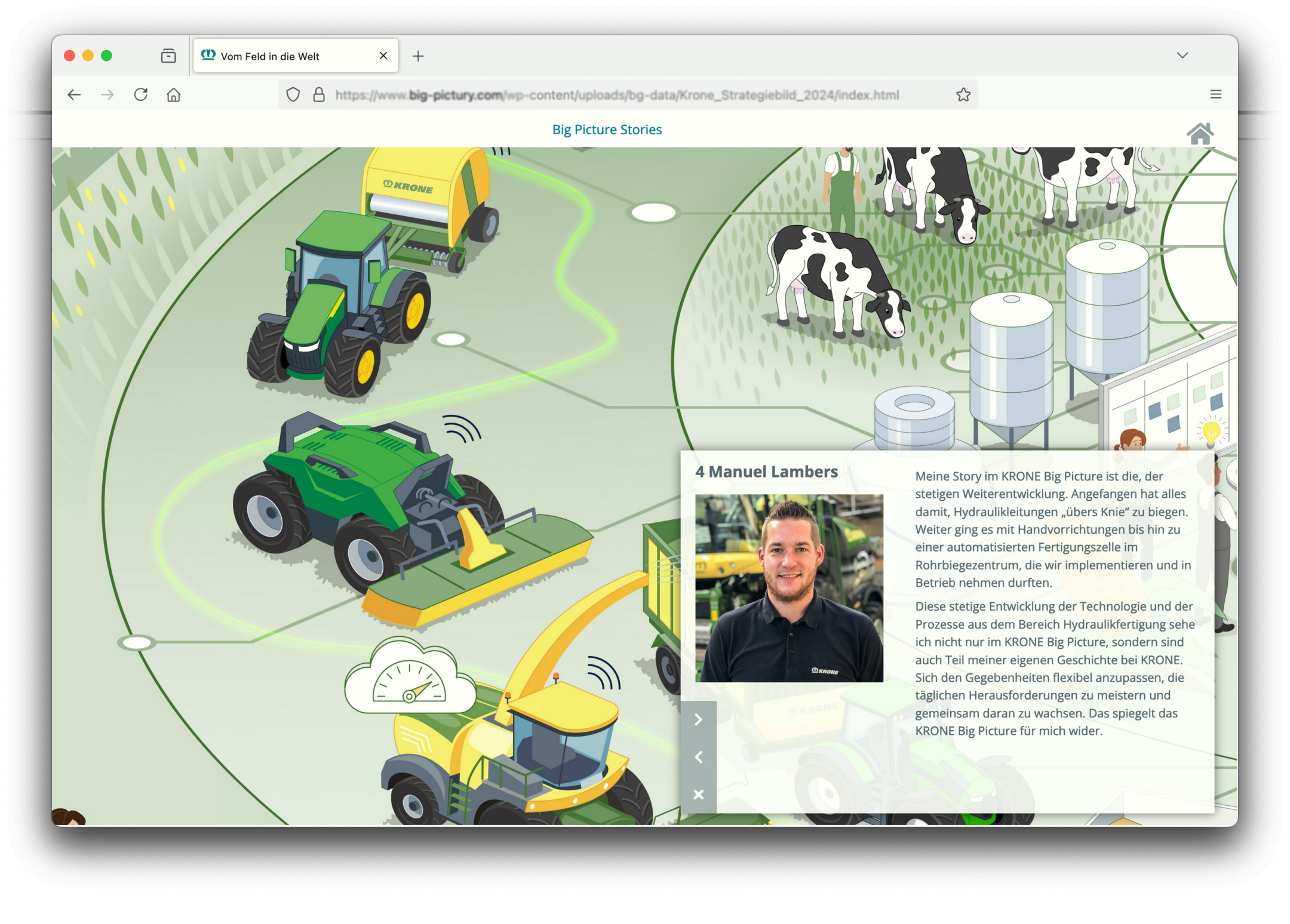
Task: Click the browser back arrow
Action: pos(74,95)
